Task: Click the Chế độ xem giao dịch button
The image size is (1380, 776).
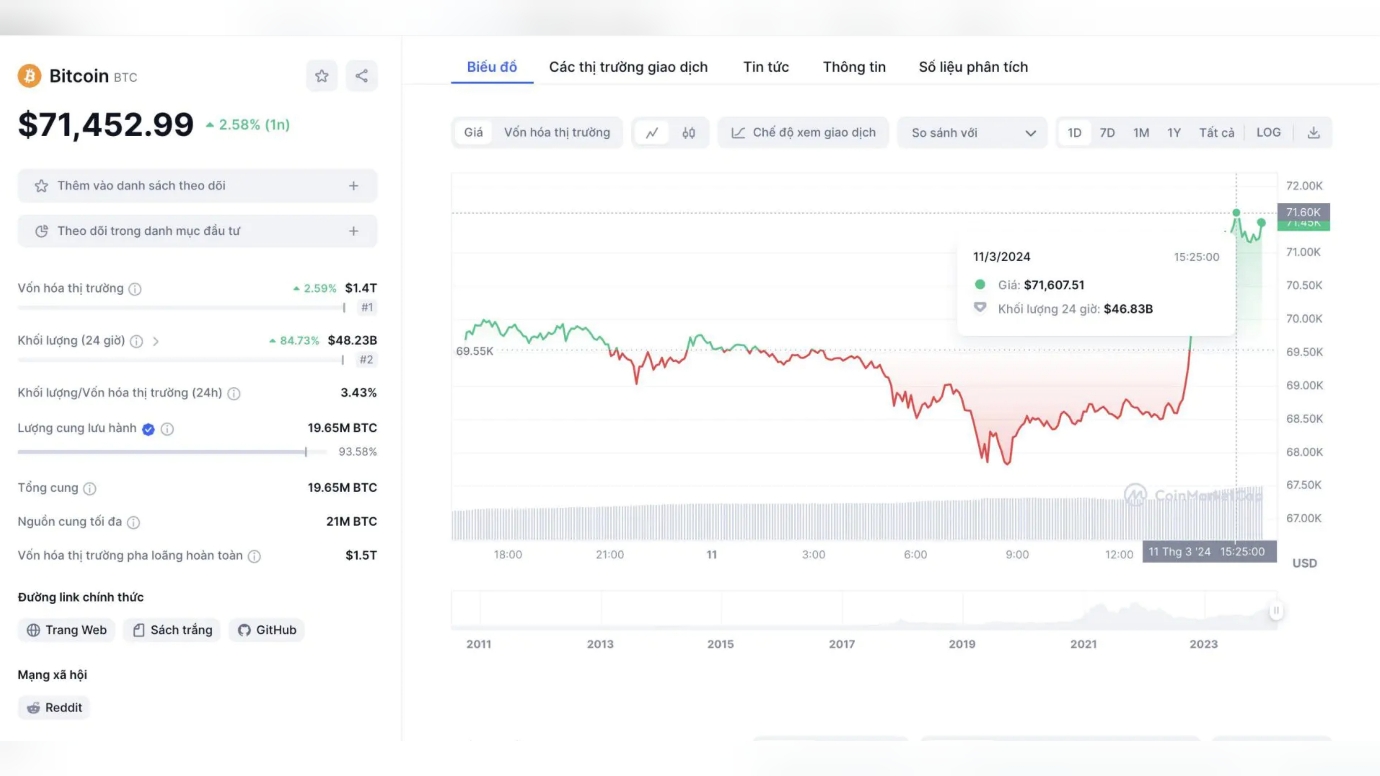Action: pos(803,133)
